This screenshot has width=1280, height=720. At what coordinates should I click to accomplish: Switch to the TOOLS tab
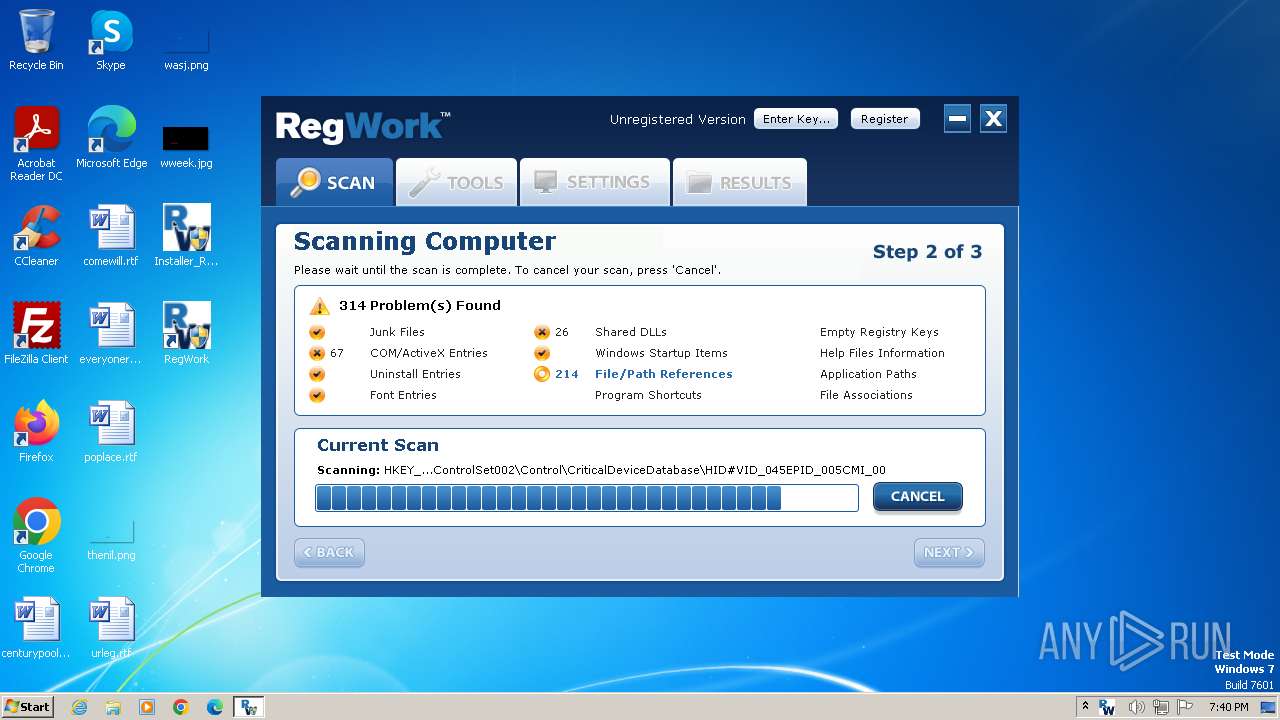tap(456, 182)
